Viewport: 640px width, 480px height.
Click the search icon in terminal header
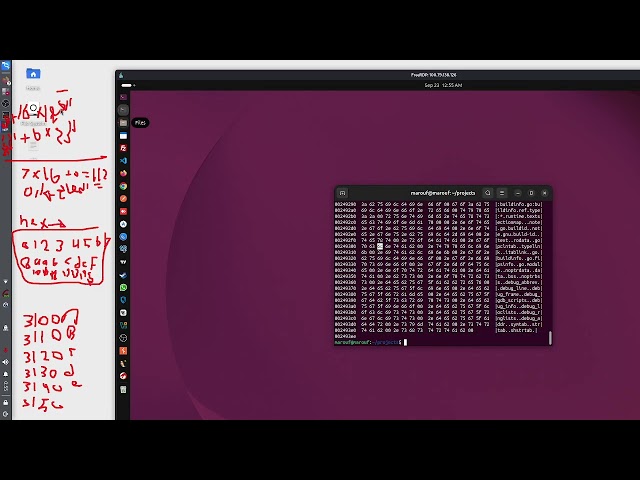[487, 193]
